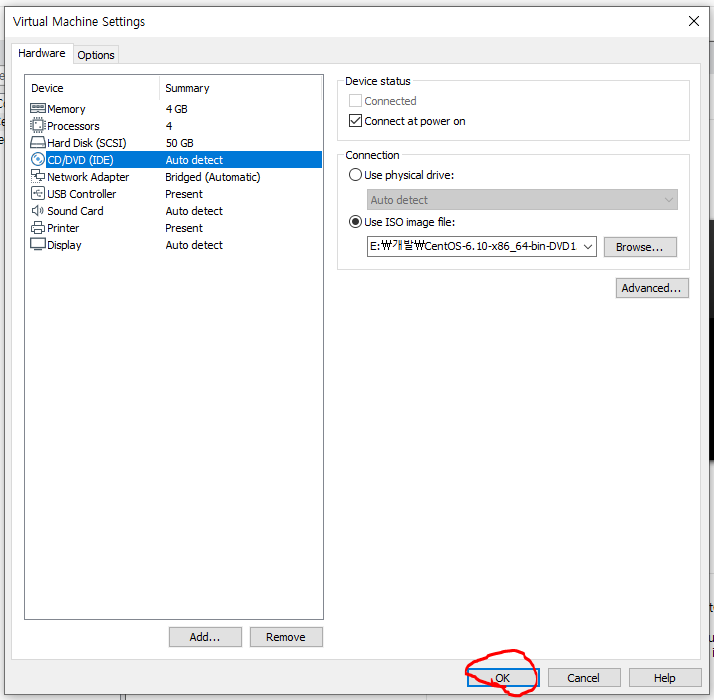Click the Bridged (Automatic) summary
Screen dimensions: 714x700
[x=213, y=177]
